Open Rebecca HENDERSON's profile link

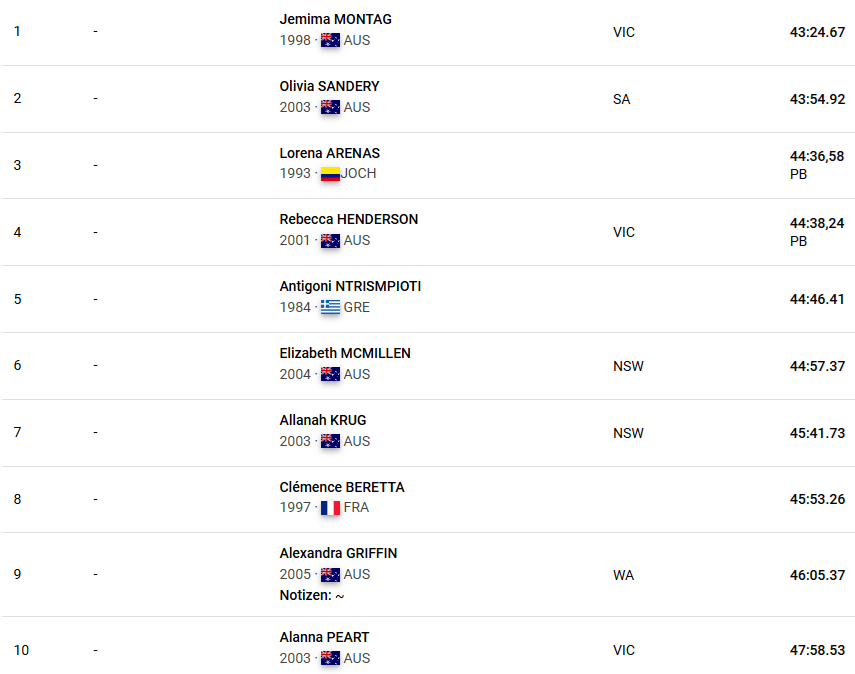348,219
